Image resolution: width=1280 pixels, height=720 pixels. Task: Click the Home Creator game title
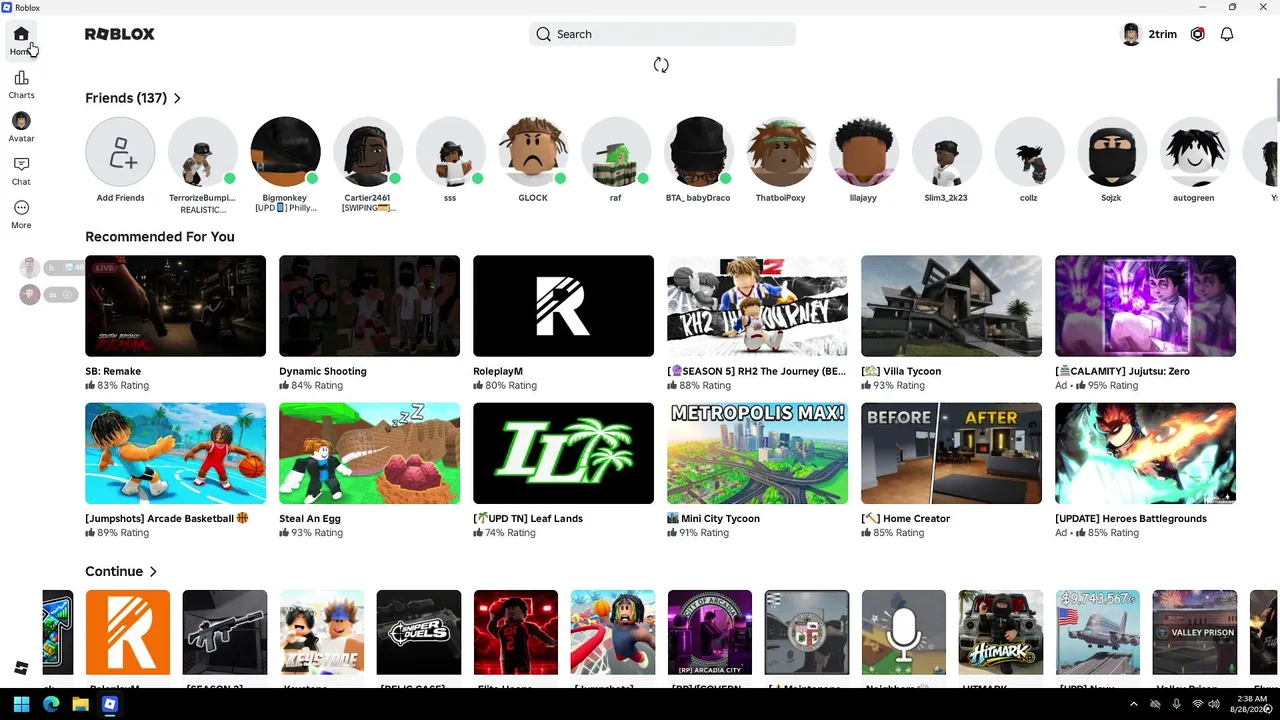point(906,518)
